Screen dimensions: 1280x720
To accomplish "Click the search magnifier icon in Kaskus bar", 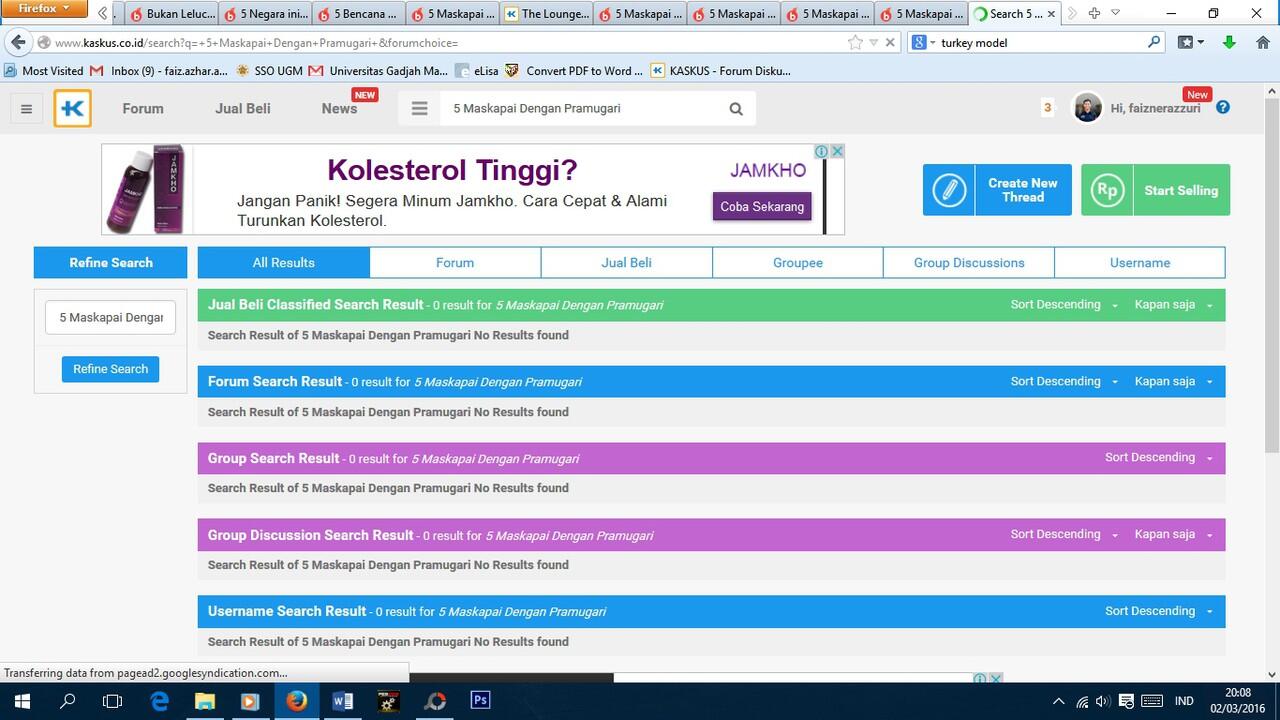I will (x=736, y=109).
